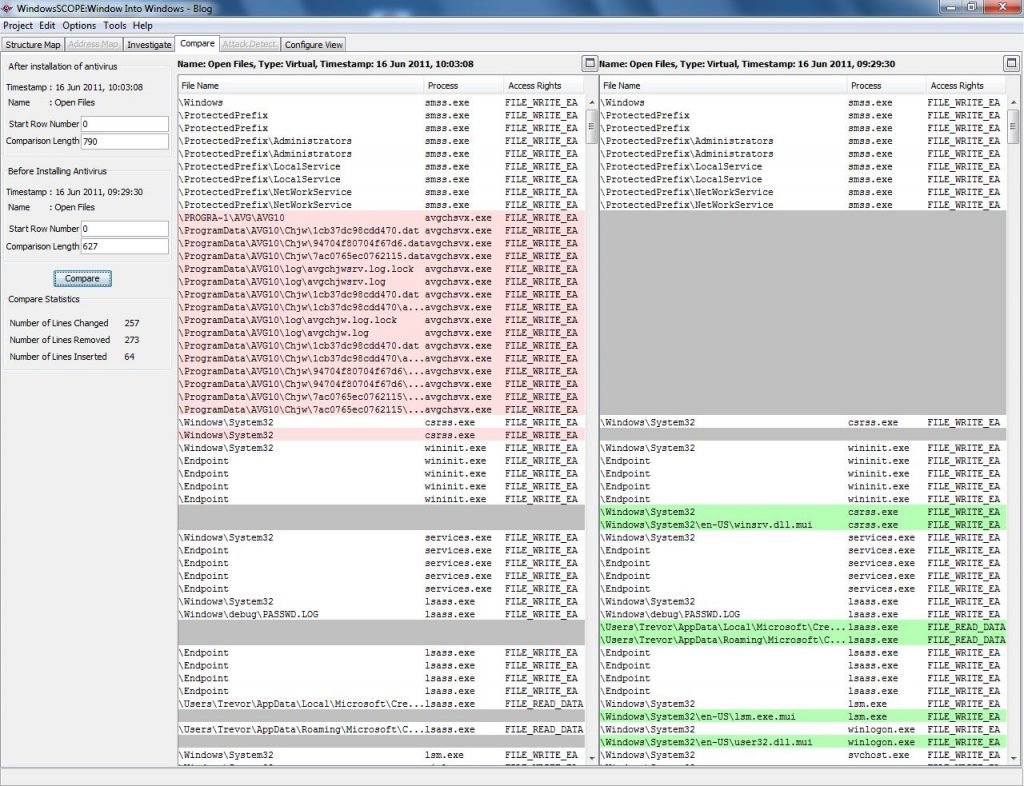Click left pane scrollbar down arrow
1024x786 pixels.
point(592,758)
